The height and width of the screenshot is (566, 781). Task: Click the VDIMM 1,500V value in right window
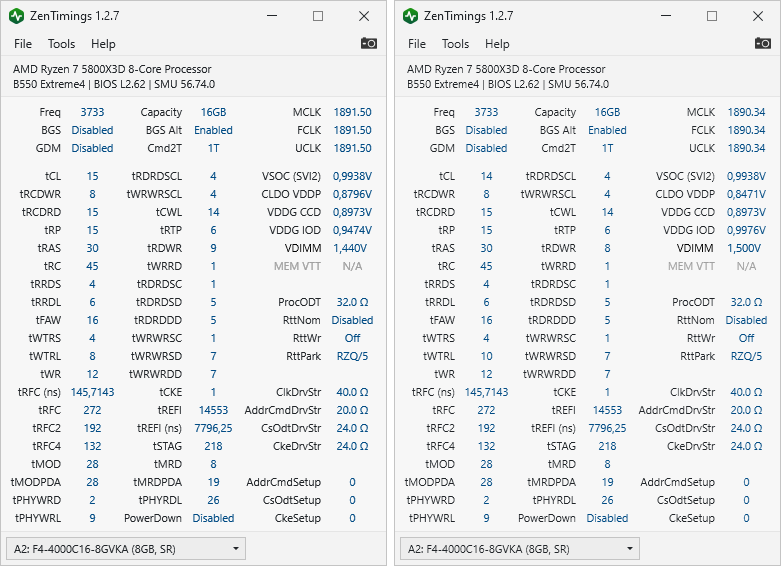[745, 248]
